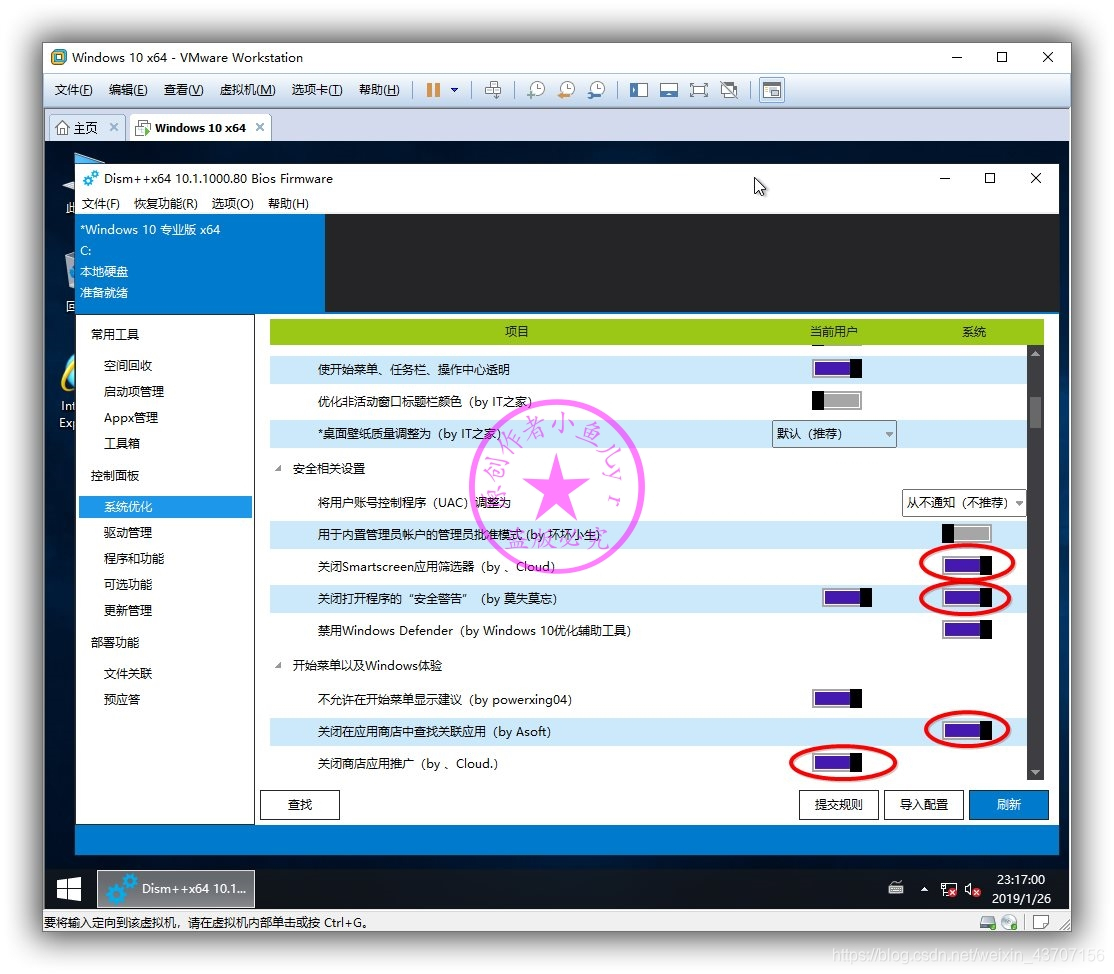Toggle built-in administrator approval mode switch
The width and height of the screenshot is (1114, 974).
[966, 534]
